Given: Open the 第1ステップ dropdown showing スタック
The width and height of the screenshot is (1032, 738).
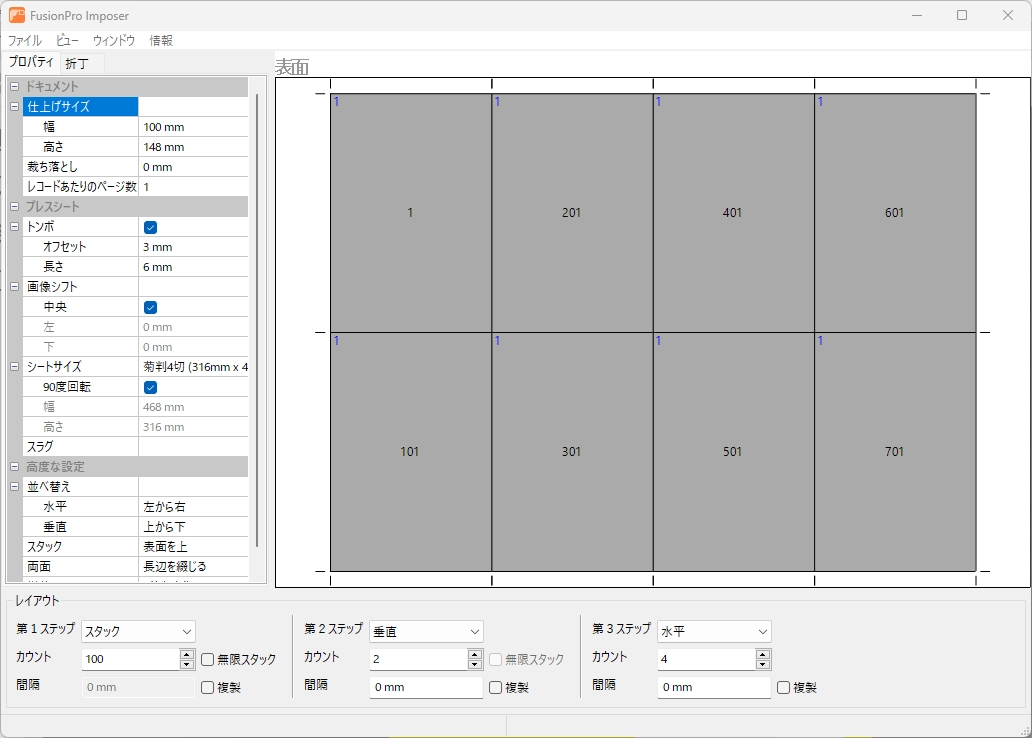Looking at the screenshot, I should point(138,631).
